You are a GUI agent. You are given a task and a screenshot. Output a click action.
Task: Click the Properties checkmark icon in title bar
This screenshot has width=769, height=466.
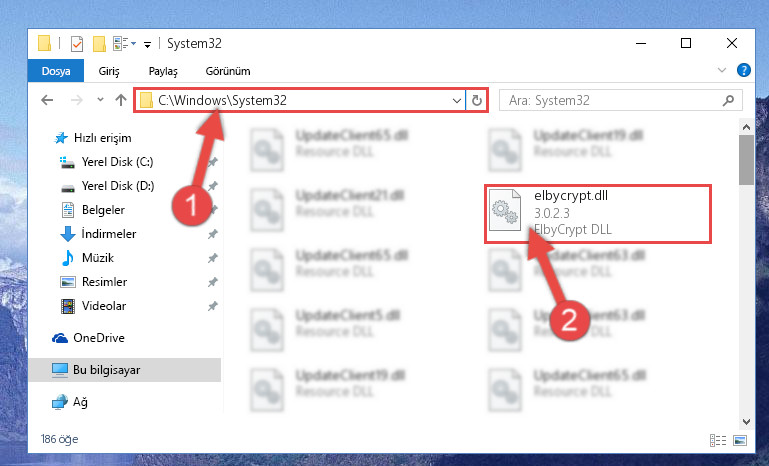[77, 44]
